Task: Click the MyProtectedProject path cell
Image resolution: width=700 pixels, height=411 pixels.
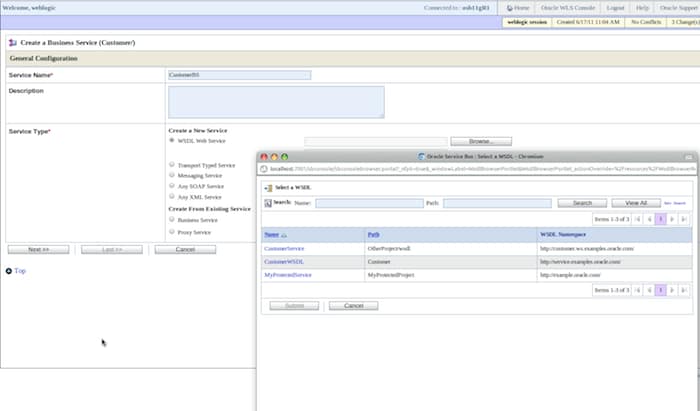Action: pos(391,275)
